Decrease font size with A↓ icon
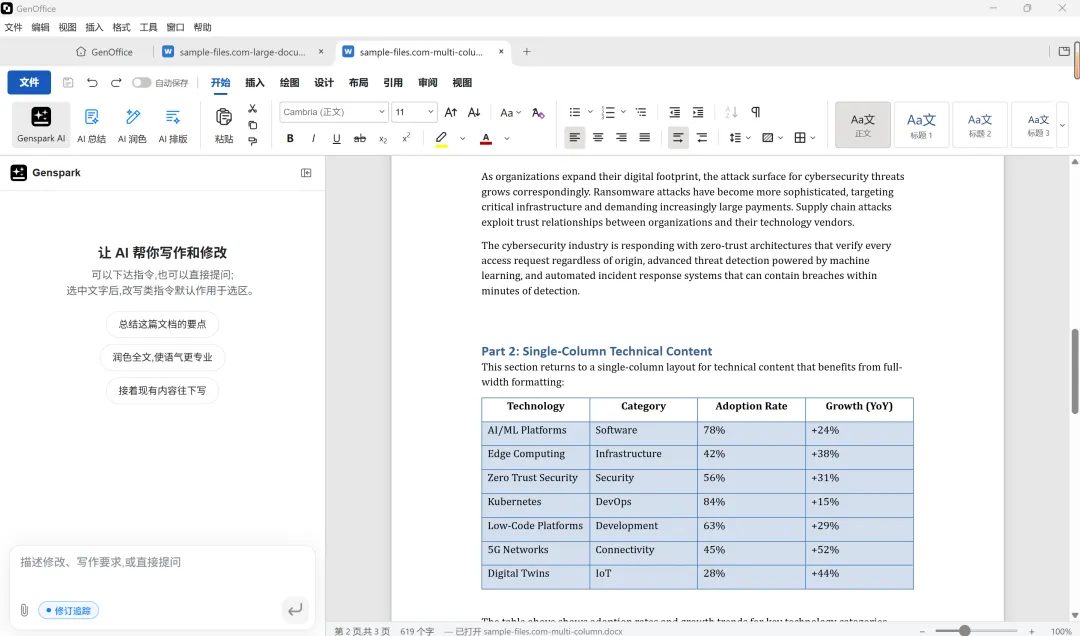The width and height of the screenshot is (1080, 636). point(474,112)
